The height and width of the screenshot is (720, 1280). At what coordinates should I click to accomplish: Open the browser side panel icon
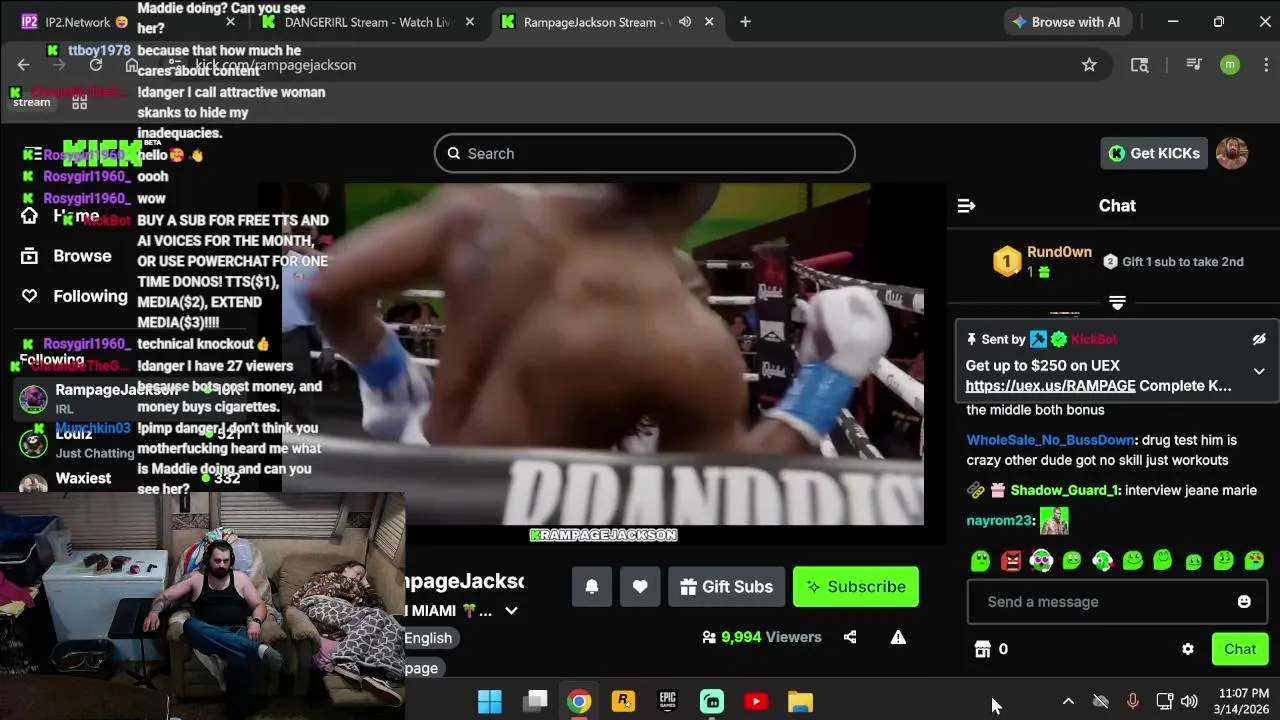pyautogui.click(x=1140, y=65)
